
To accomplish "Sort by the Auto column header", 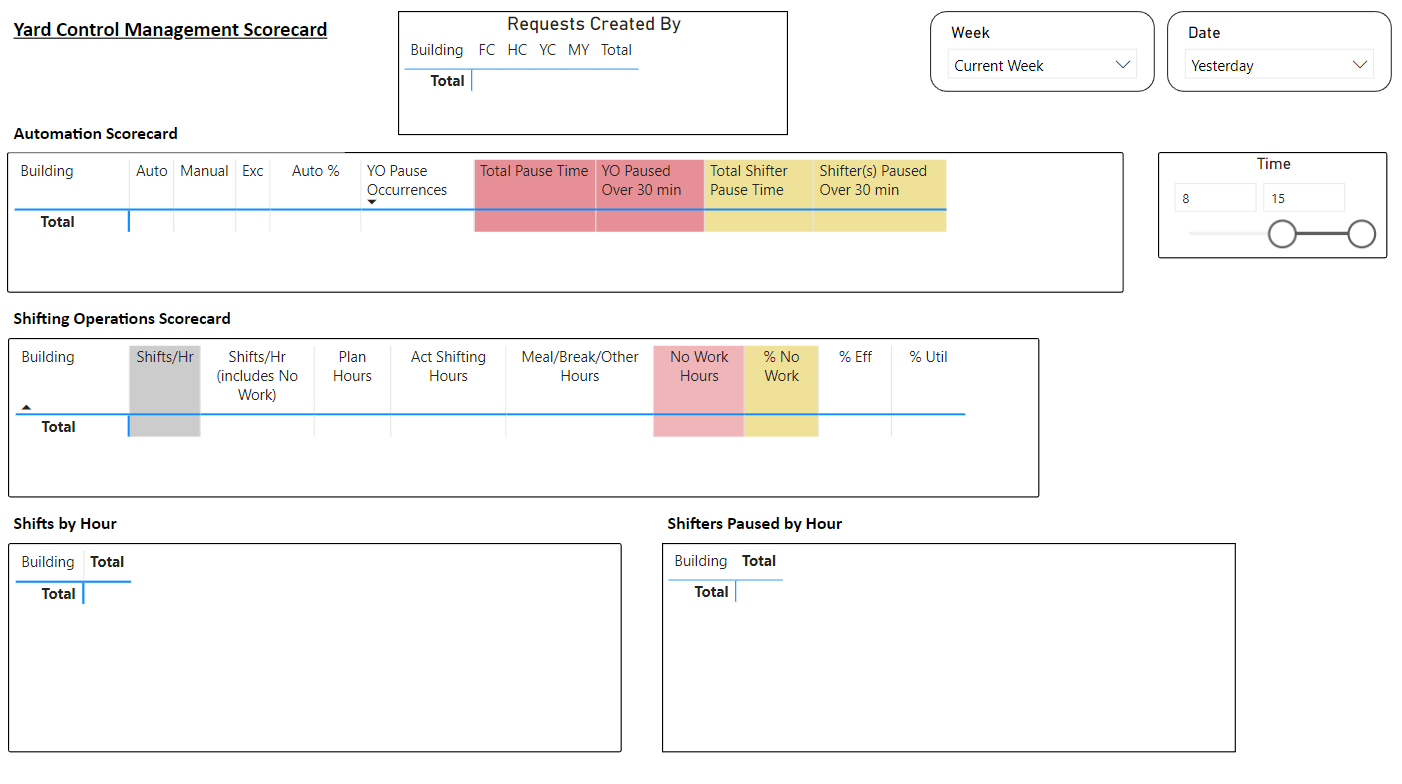I will 152,171.
